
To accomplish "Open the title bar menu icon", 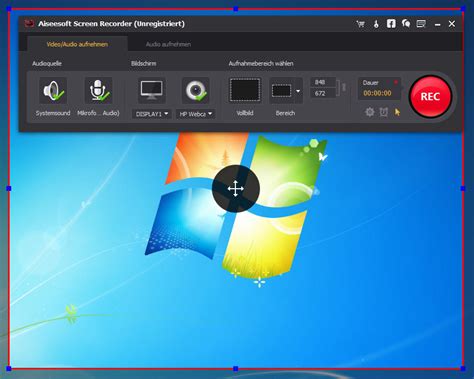I will [x=421, y=24].
